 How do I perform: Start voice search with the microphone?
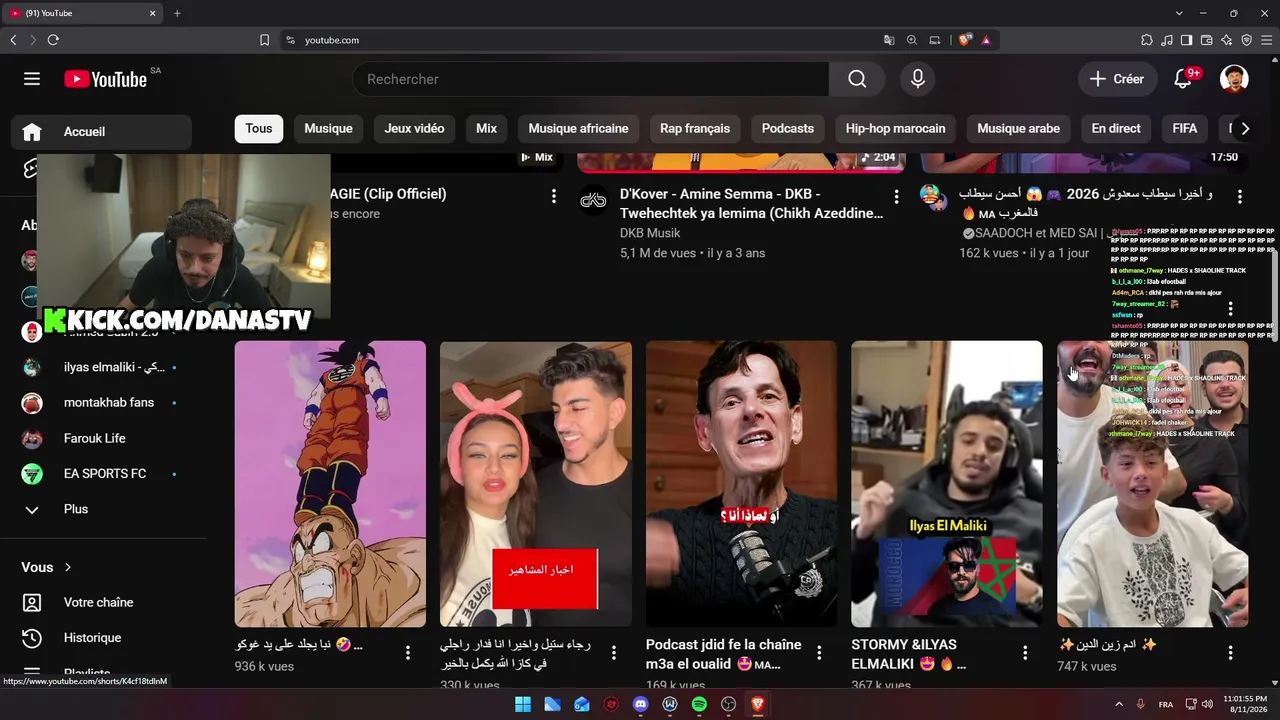pos(918,79)
